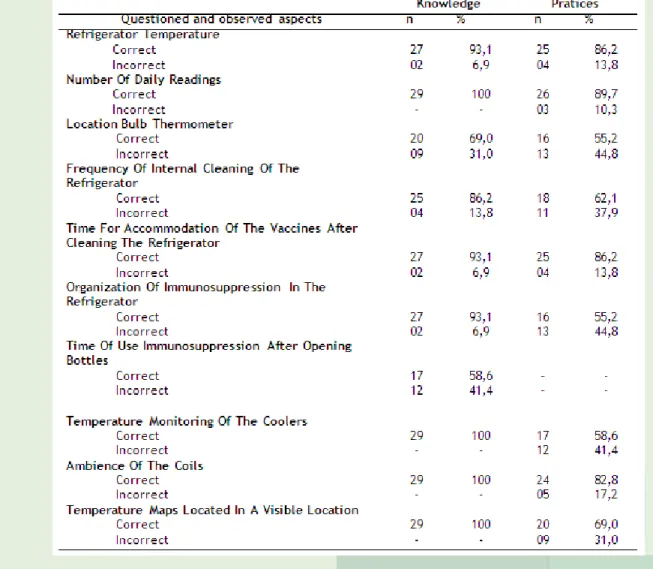Image resolution: width=653 pixels, height=569 pixels.
Task: Click 'Questioned and observed aspects' header text
Action: tap(221, 19)
